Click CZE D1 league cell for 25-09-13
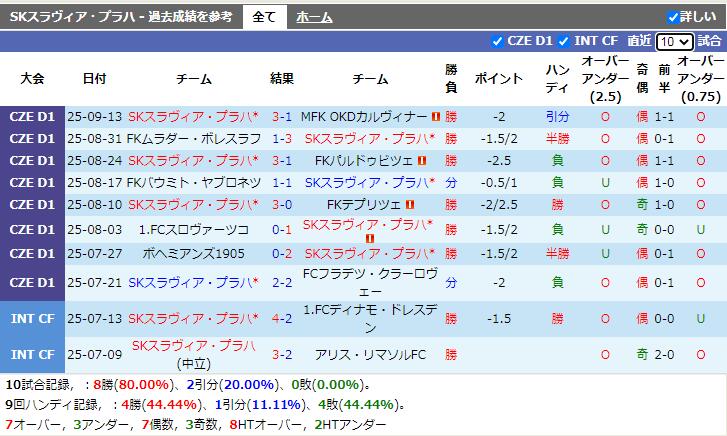 pyautogui.click(x=32, y=116)
